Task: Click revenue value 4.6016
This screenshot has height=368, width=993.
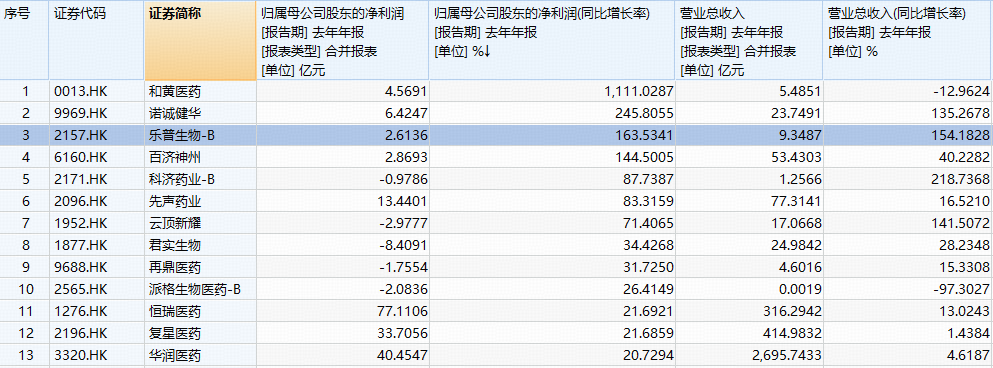Action: tap(800, 267)
